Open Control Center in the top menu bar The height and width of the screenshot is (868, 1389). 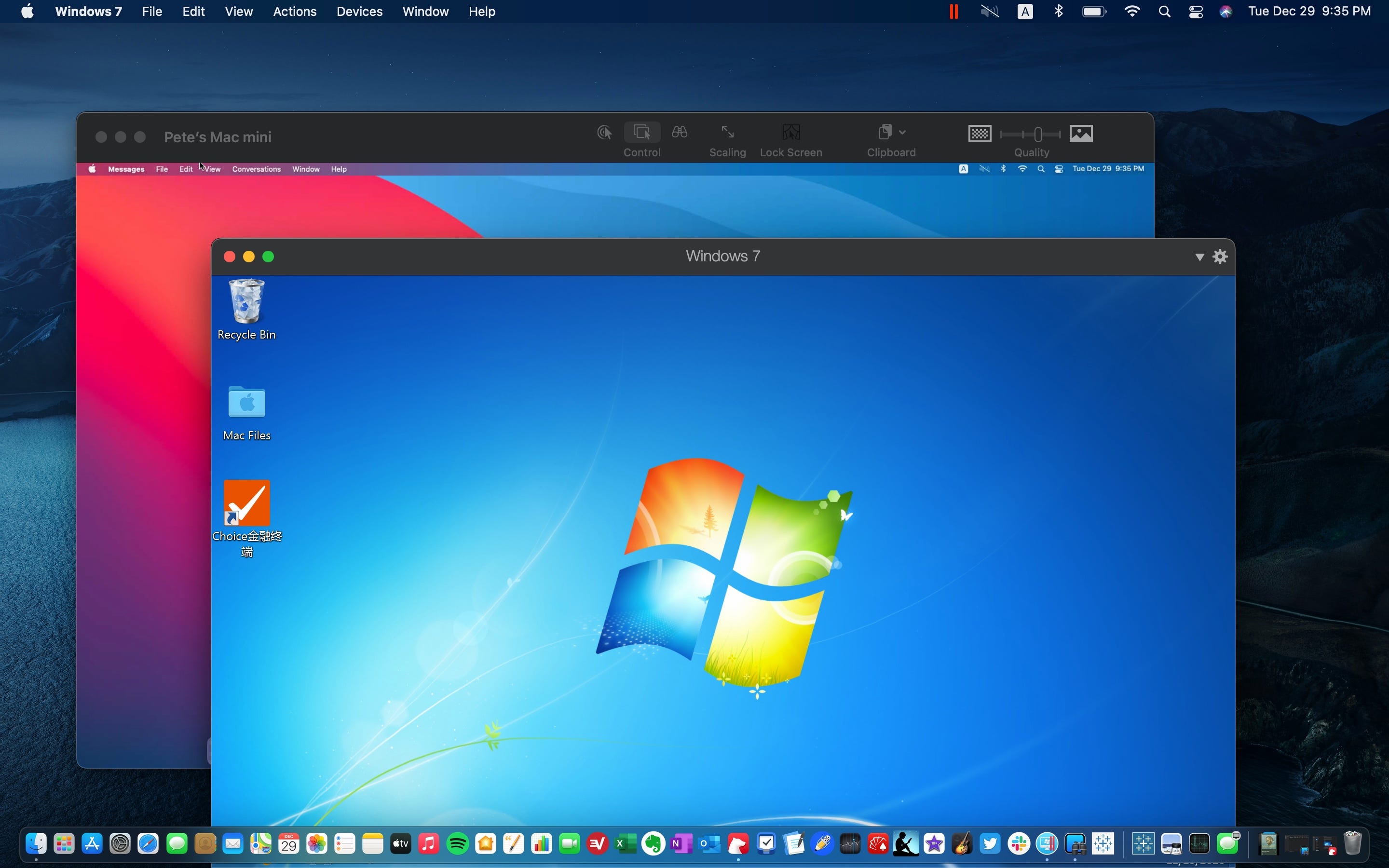(1196, 12)
